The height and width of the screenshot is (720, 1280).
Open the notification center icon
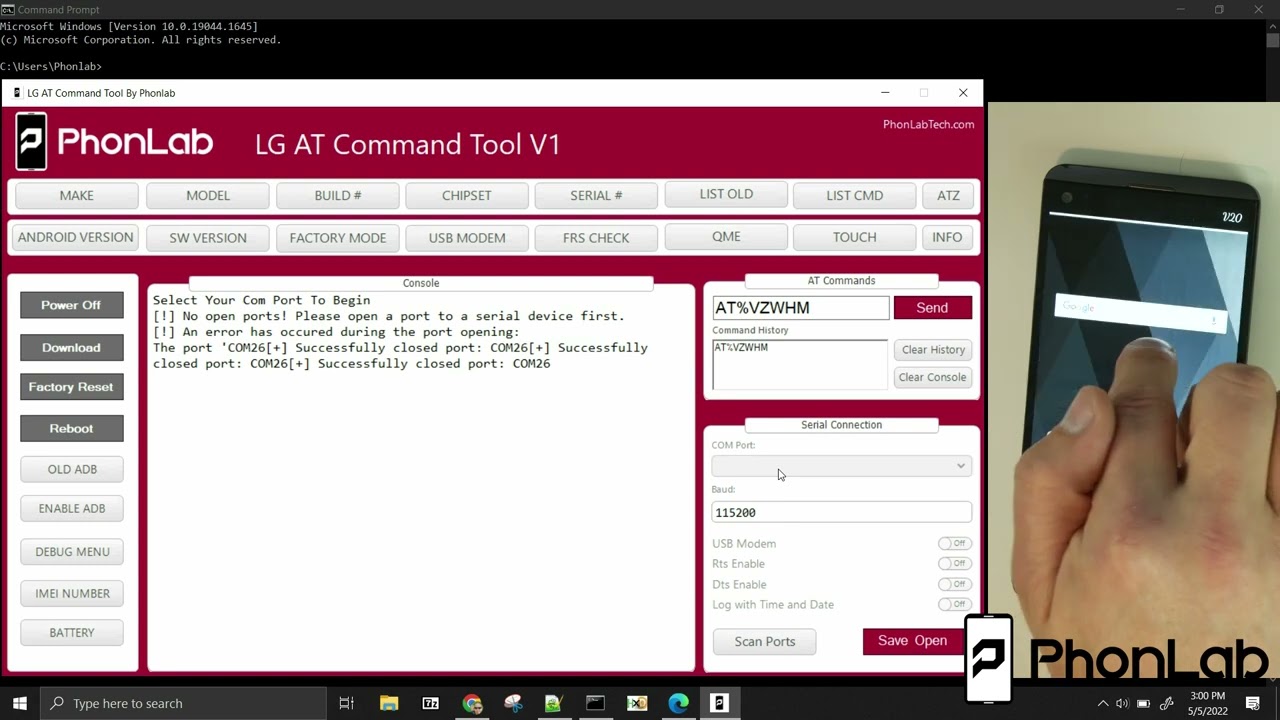[1253, 703]
